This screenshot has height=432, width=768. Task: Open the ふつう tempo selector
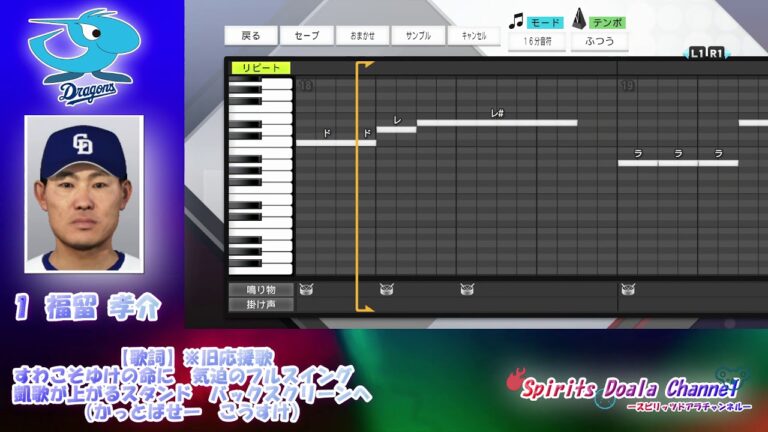tap(599, 42)
